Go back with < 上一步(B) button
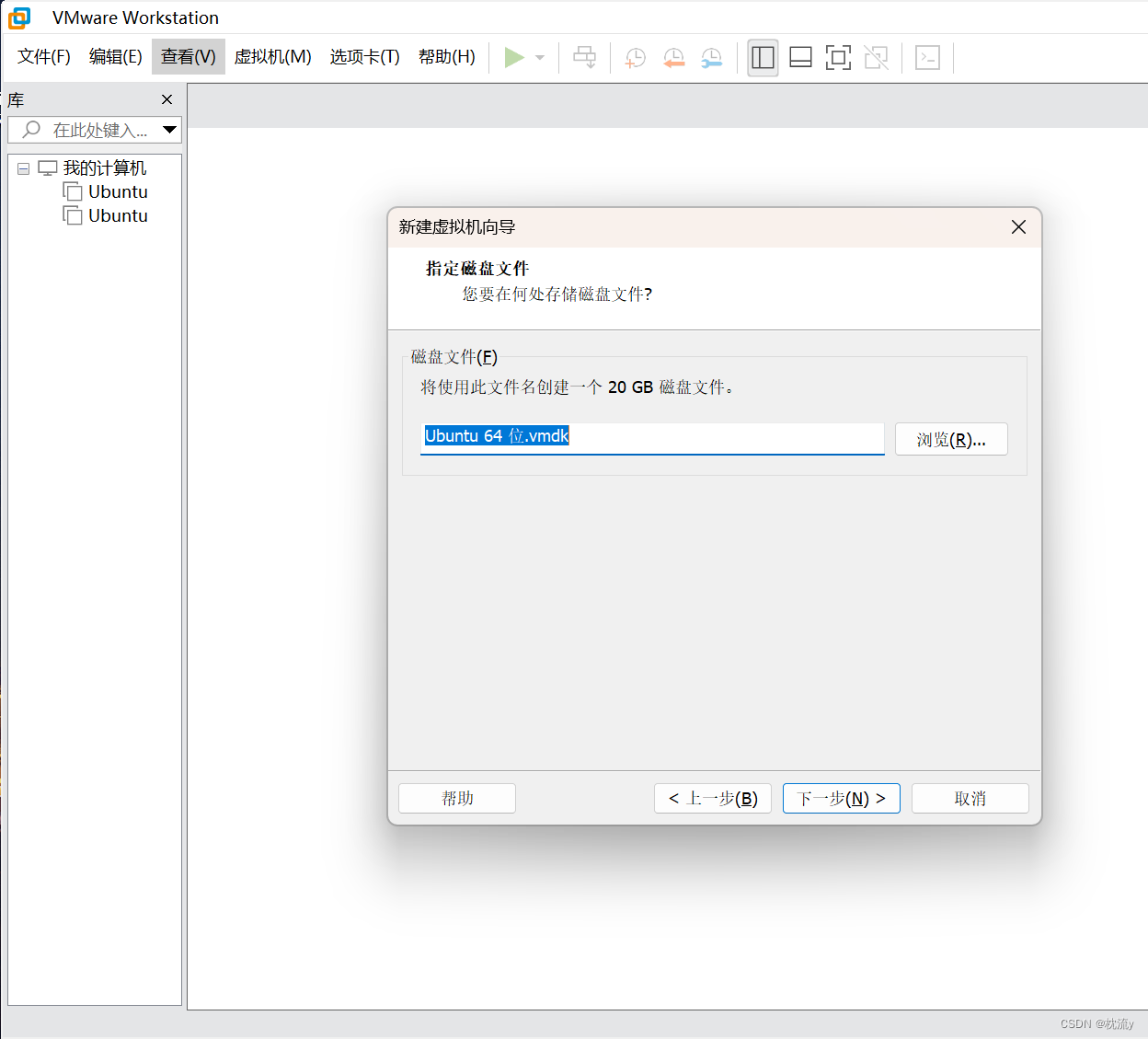1148x1039 pixels. point(713,798)
